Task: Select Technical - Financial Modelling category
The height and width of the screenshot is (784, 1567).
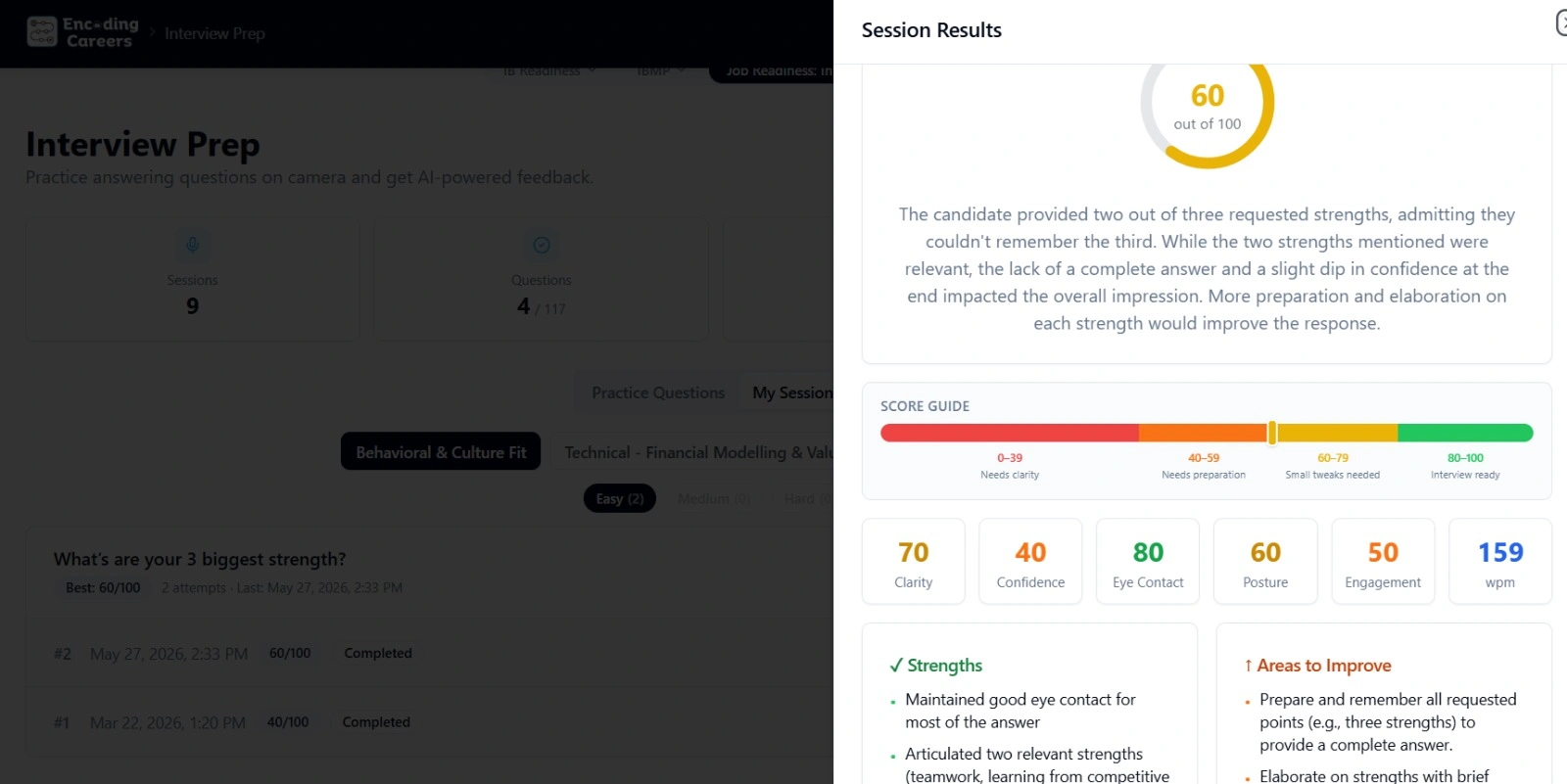Action: tap(693, 452)
